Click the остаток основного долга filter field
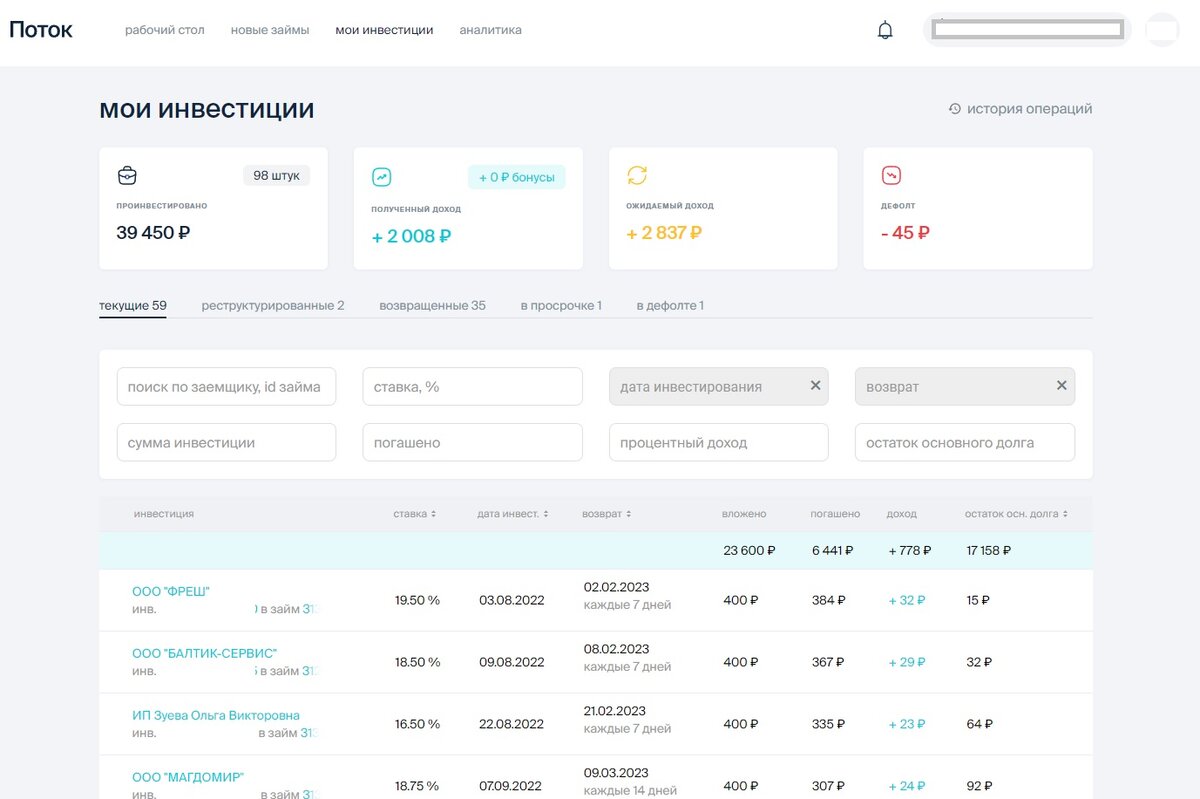Screen dimensions: 1200x799 pyautogui.click(x=965, y=443)
